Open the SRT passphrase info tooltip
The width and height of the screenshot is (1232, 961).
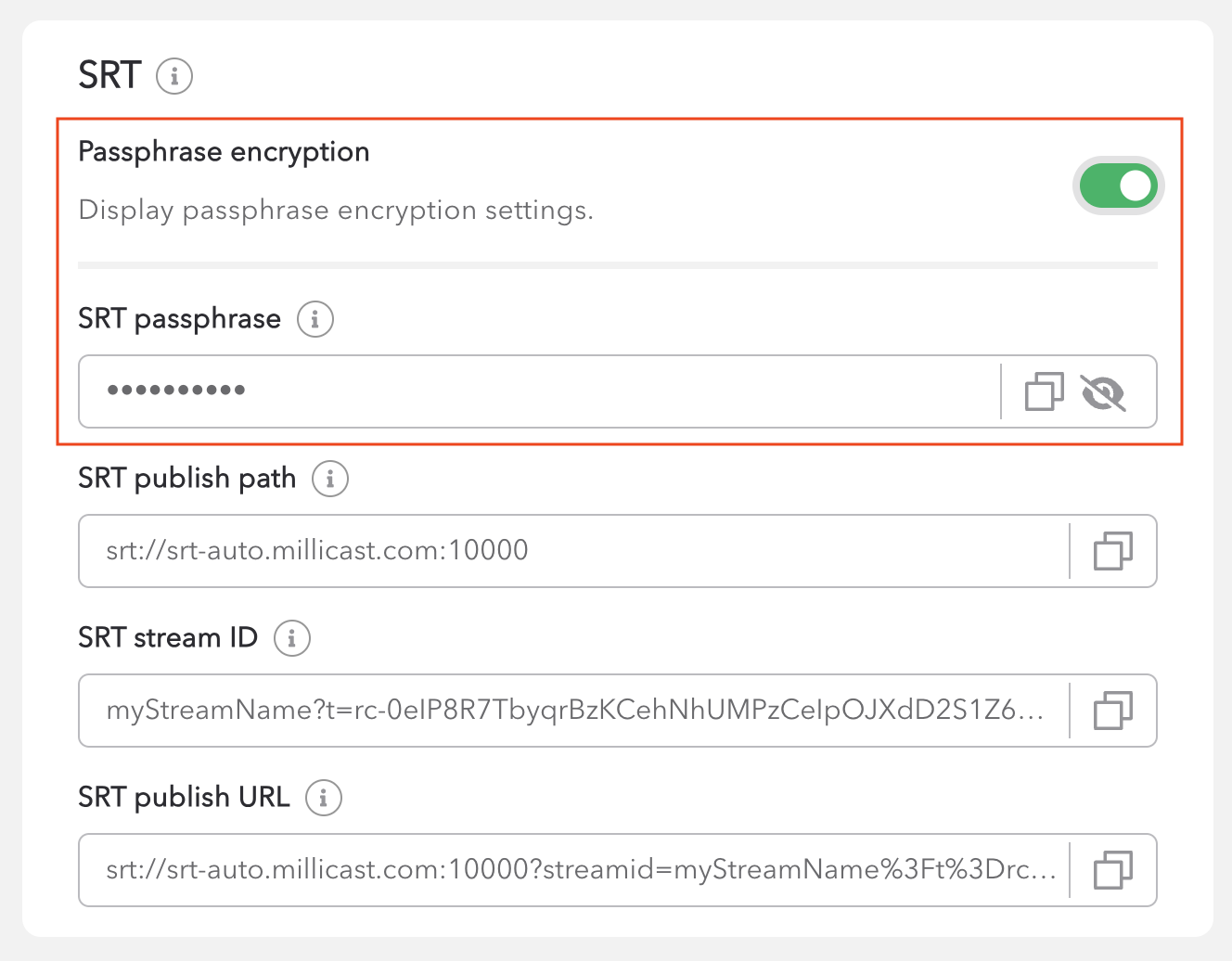[x=315, y=319]
